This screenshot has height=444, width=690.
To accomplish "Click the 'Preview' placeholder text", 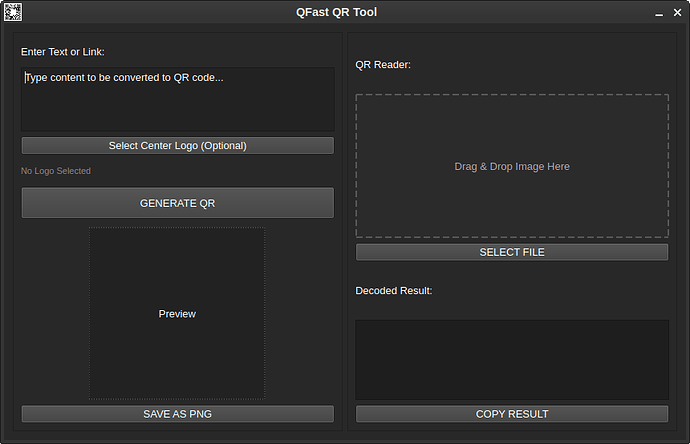I will click(x=177, y=314).
